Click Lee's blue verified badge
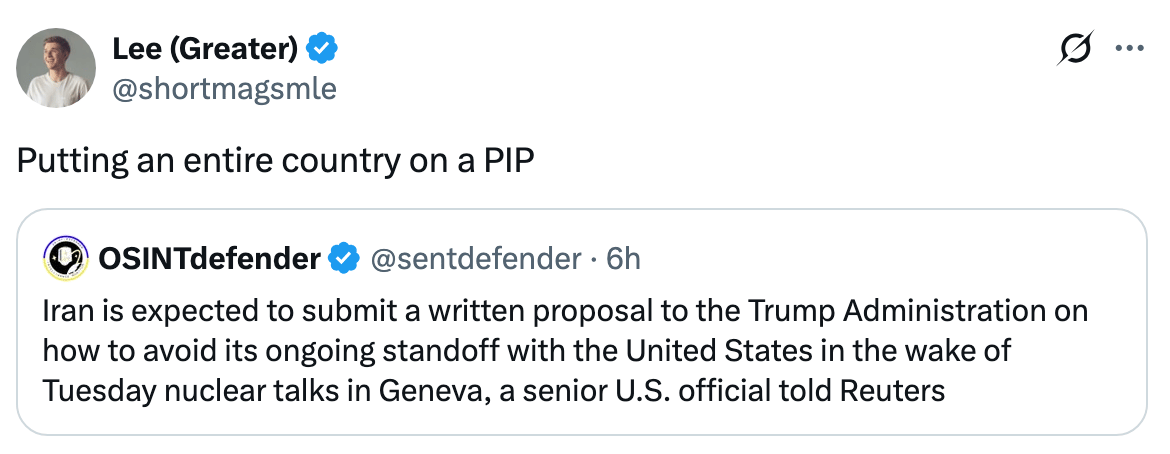 [322, 47]
